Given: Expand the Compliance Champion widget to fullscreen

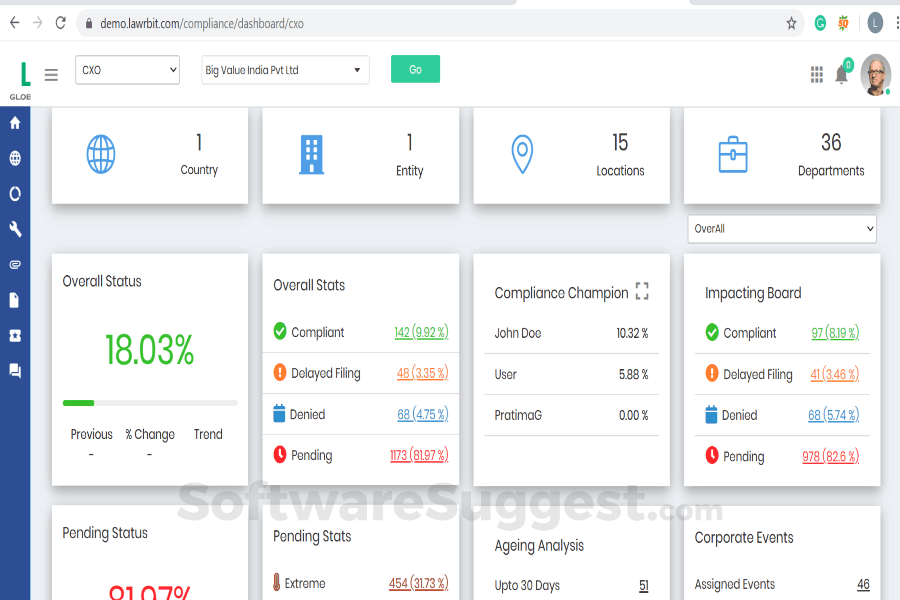Looking at the screenshot, I should (x=643, y=291).
